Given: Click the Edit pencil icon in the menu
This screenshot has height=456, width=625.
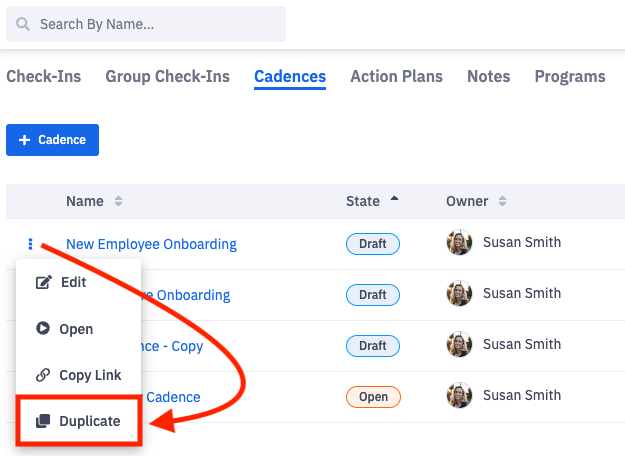Looking at the screenshot, I should pyautogui.click(x=43, y=283).
